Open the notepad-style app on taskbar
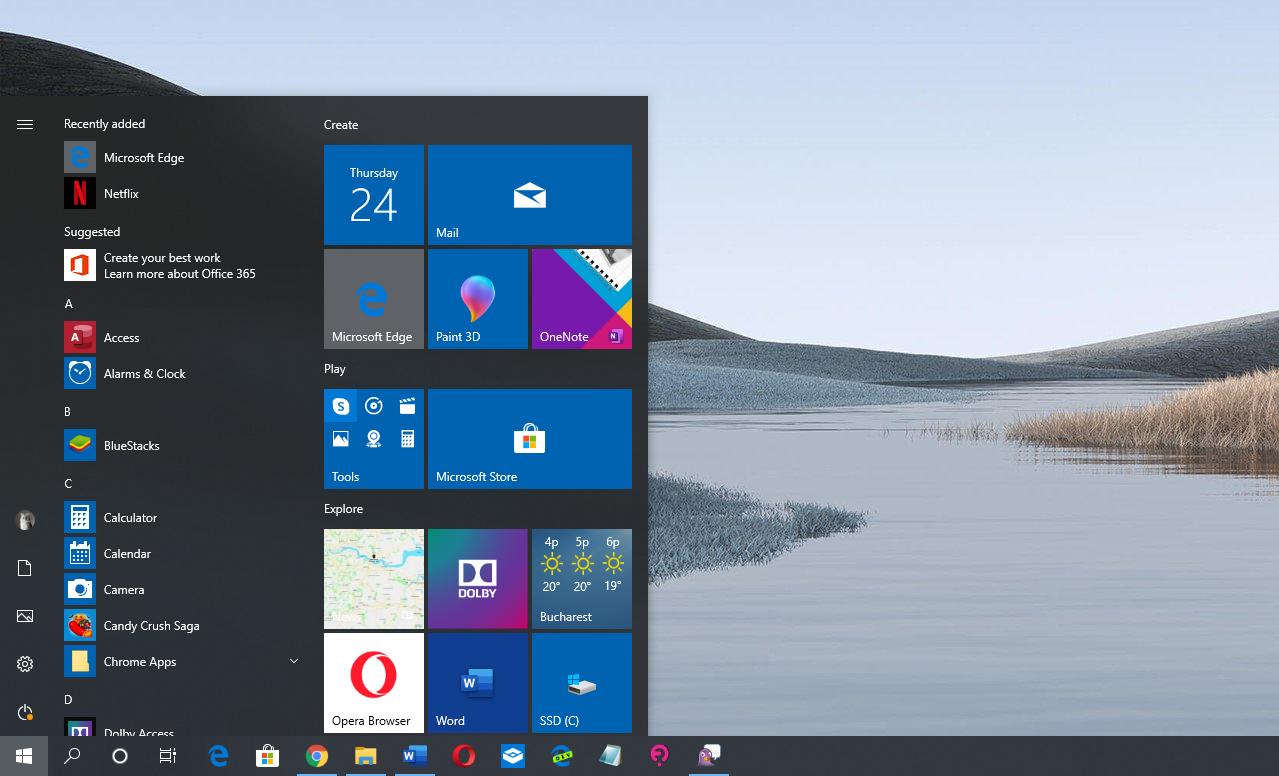Image resolution: width=1279 pixels, height=776 pixels. point(611,756)
